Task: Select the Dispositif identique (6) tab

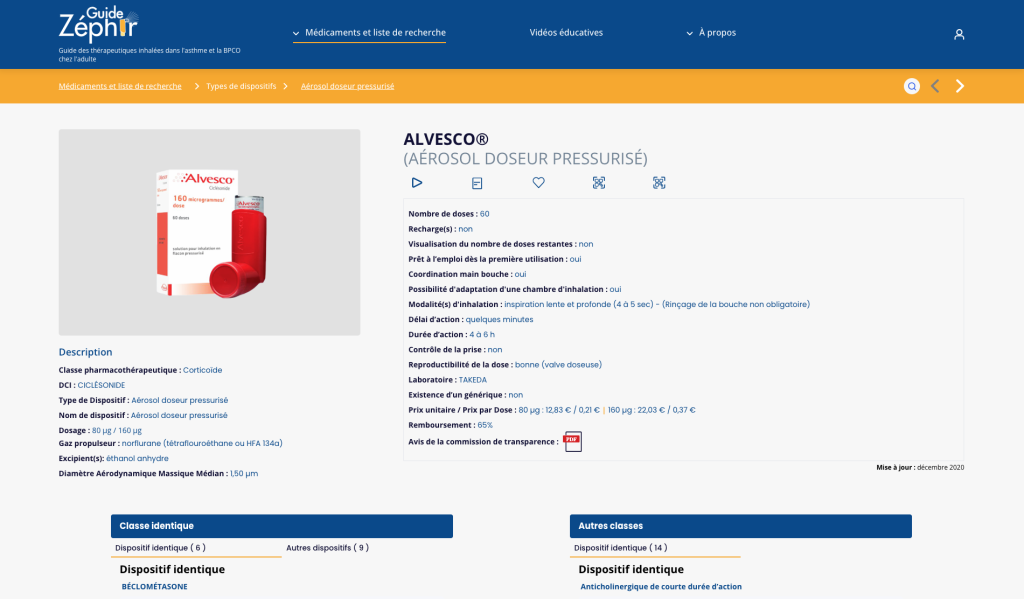Action: [x=160, y=548]
